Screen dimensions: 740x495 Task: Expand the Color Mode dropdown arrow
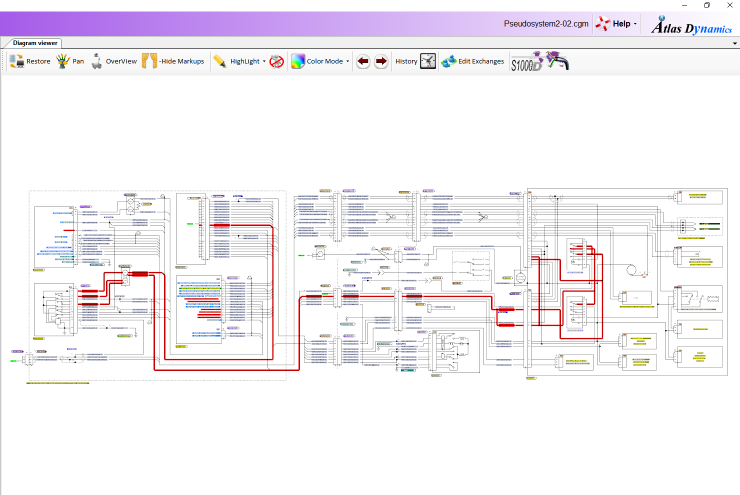[x=348, y=61]
